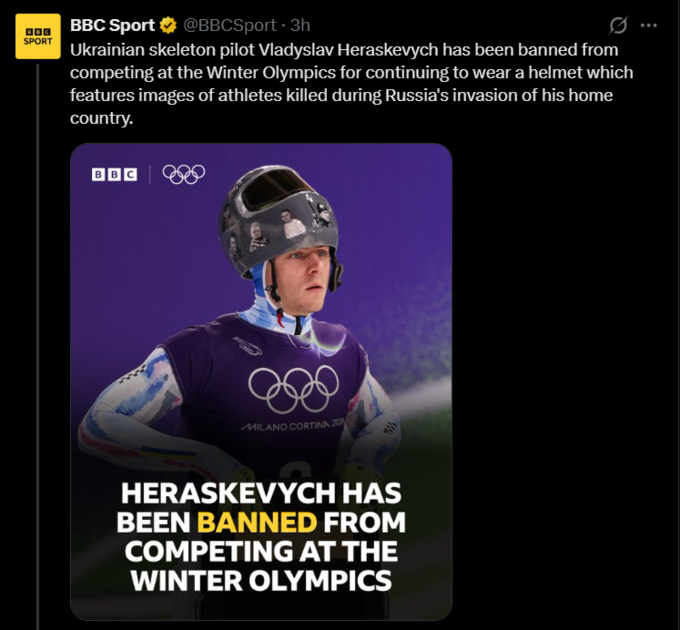
Task: Click the word 'country.' ending the tweet
Action: coord(101,118)
